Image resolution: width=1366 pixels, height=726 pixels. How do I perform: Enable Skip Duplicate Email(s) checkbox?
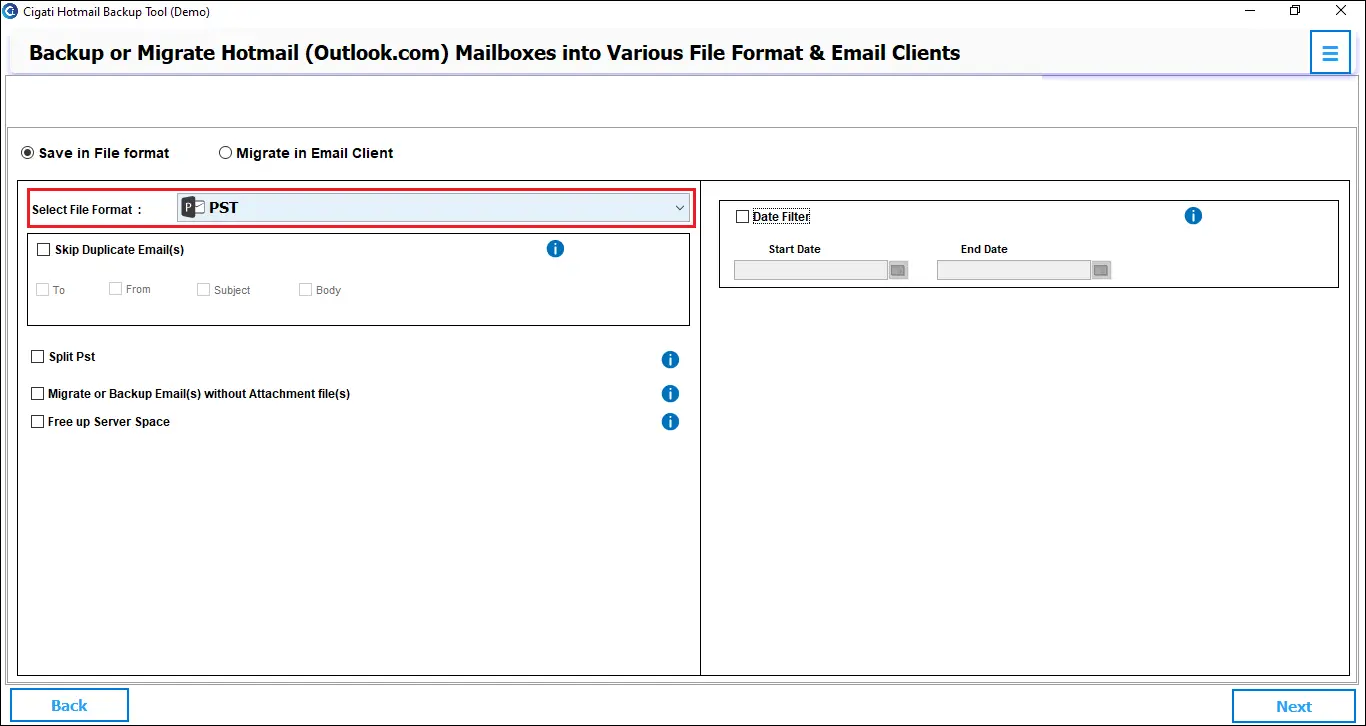(43, 250)
